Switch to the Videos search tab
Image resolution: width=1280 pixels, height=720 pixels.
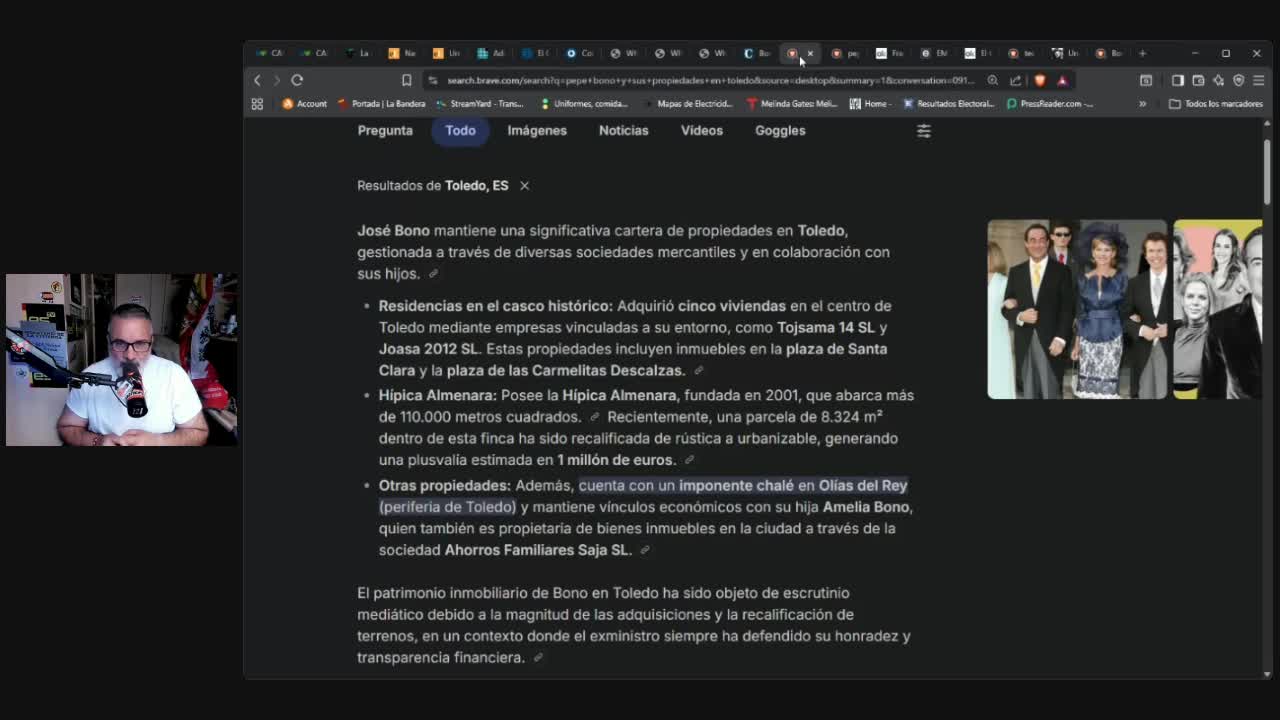(x=702, y=130)
